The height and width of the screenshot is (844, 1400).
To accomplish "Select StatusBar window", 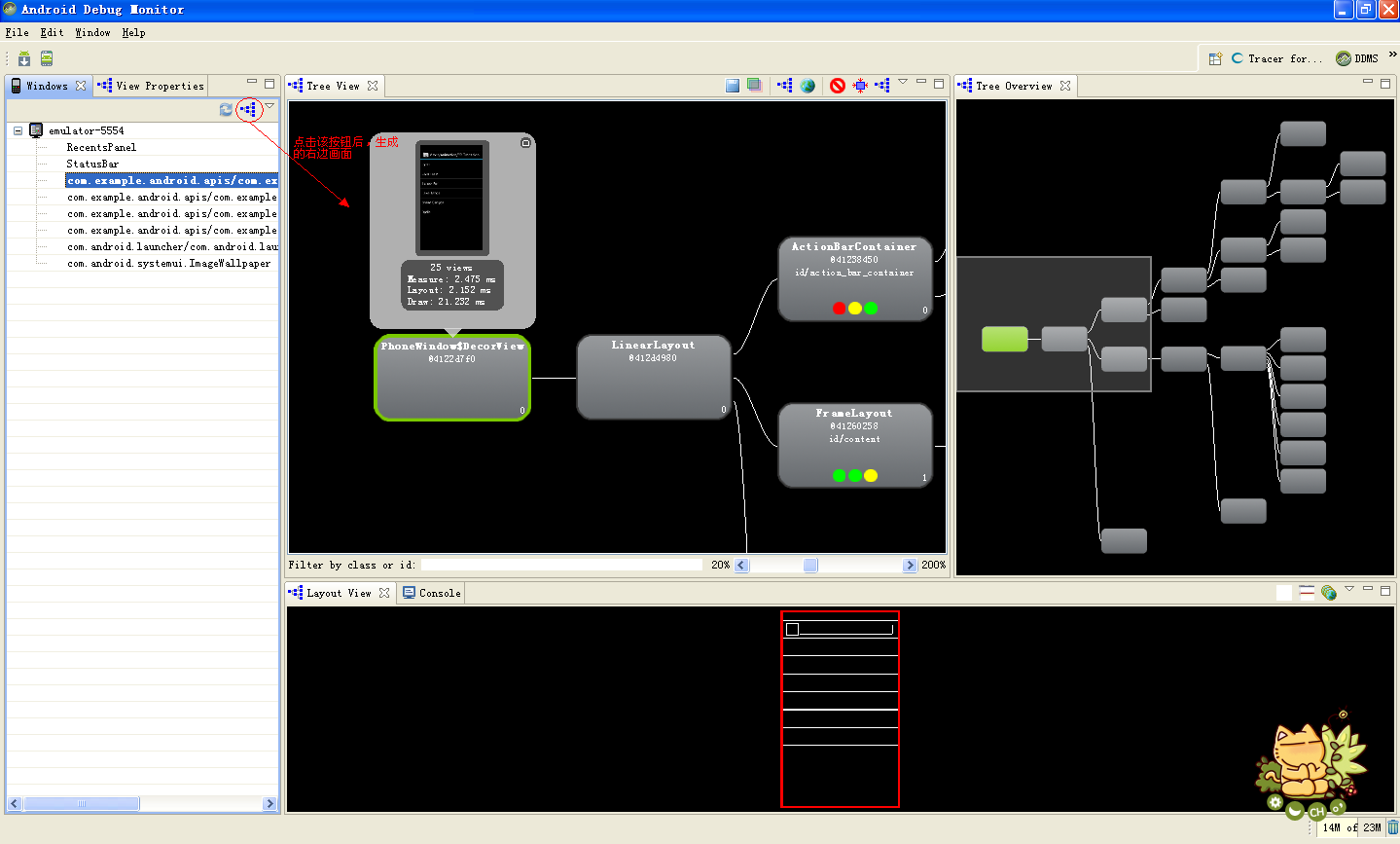I will [92, 164].
